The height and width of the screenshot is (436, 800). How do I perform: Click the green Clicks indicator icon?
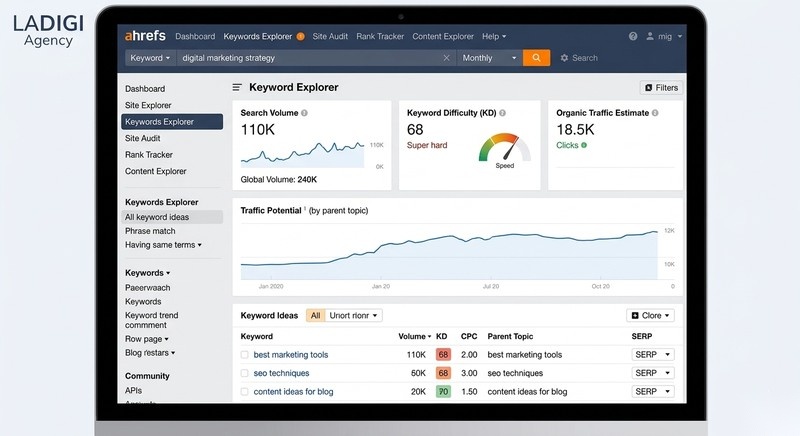coord(584,145)
